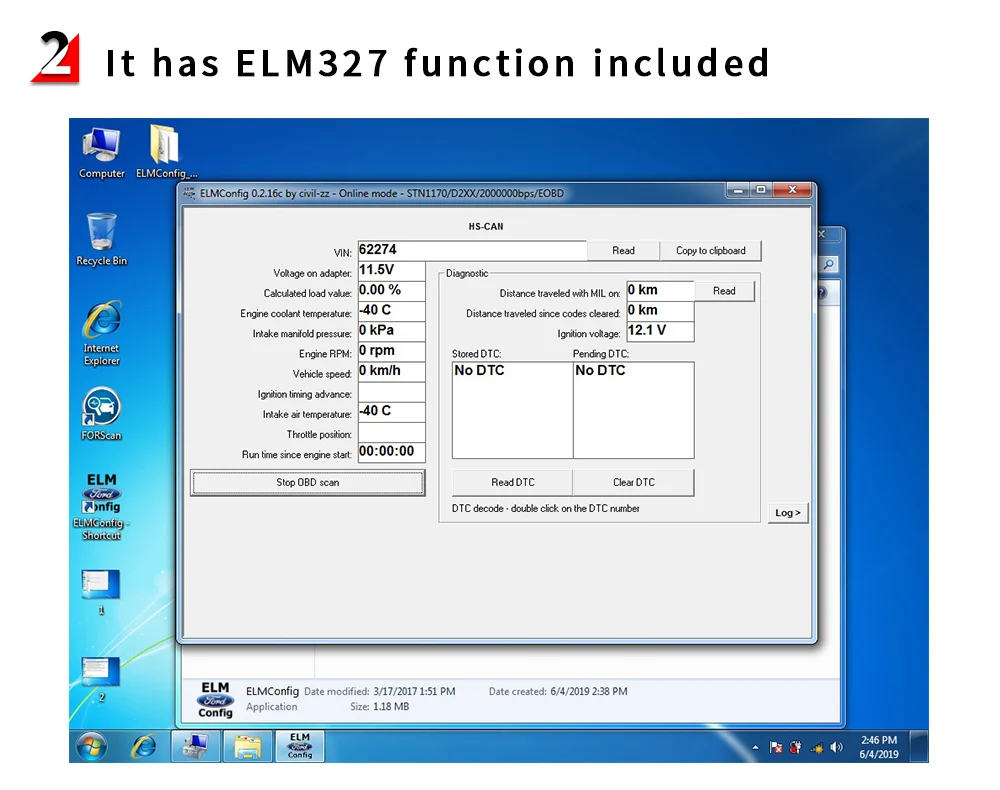Click Intake manifold pressure field
This screenshot has width=1000, height=790.
tap(392, 331)
